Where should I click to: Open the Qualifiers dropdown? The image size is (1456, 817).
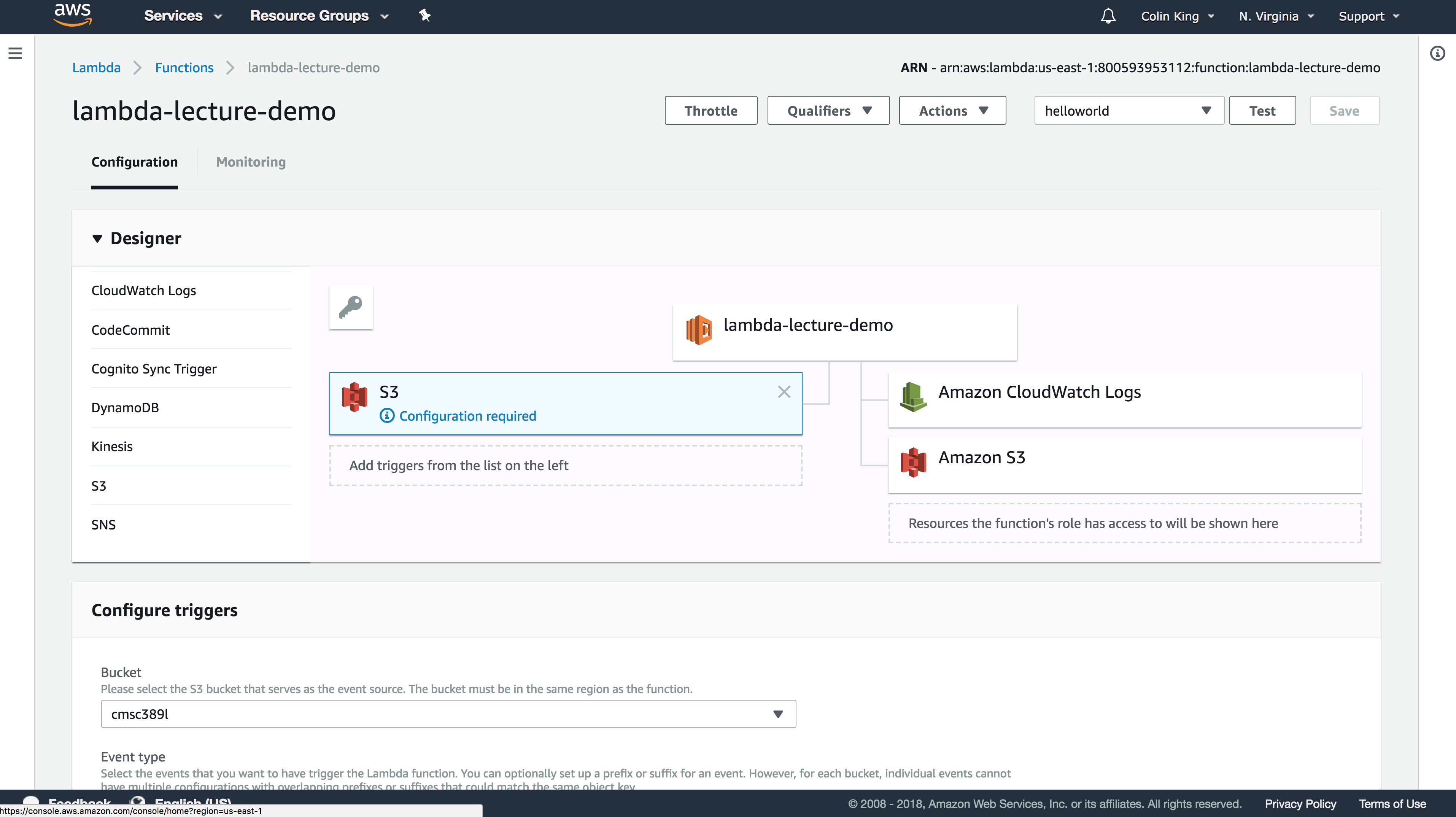click(x=828, y=111)
